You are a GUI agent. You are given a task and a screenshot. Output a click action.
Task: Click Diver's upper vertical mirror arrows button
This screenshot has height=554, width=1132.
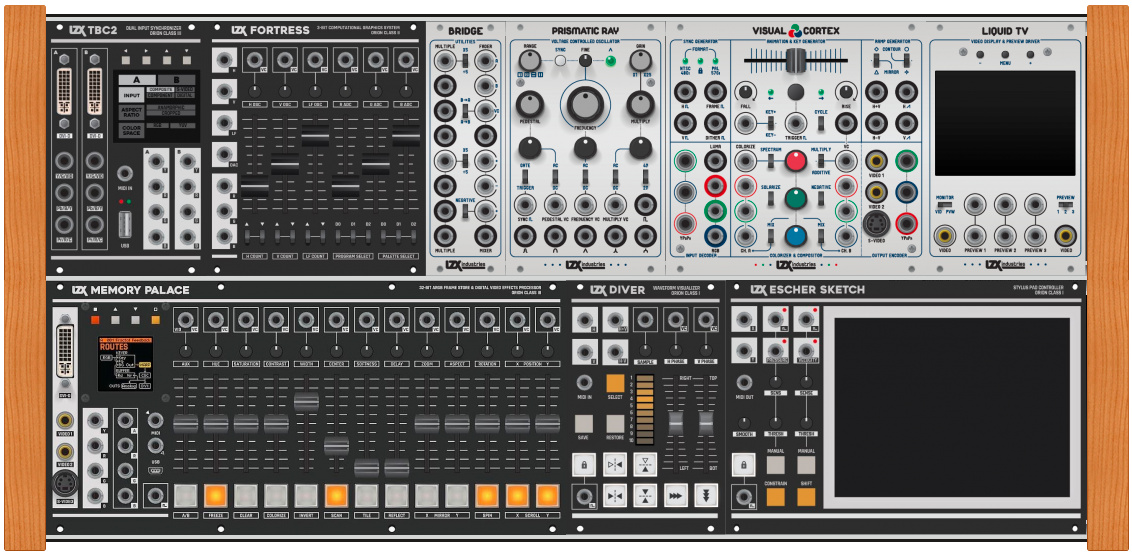coord(645,464)
